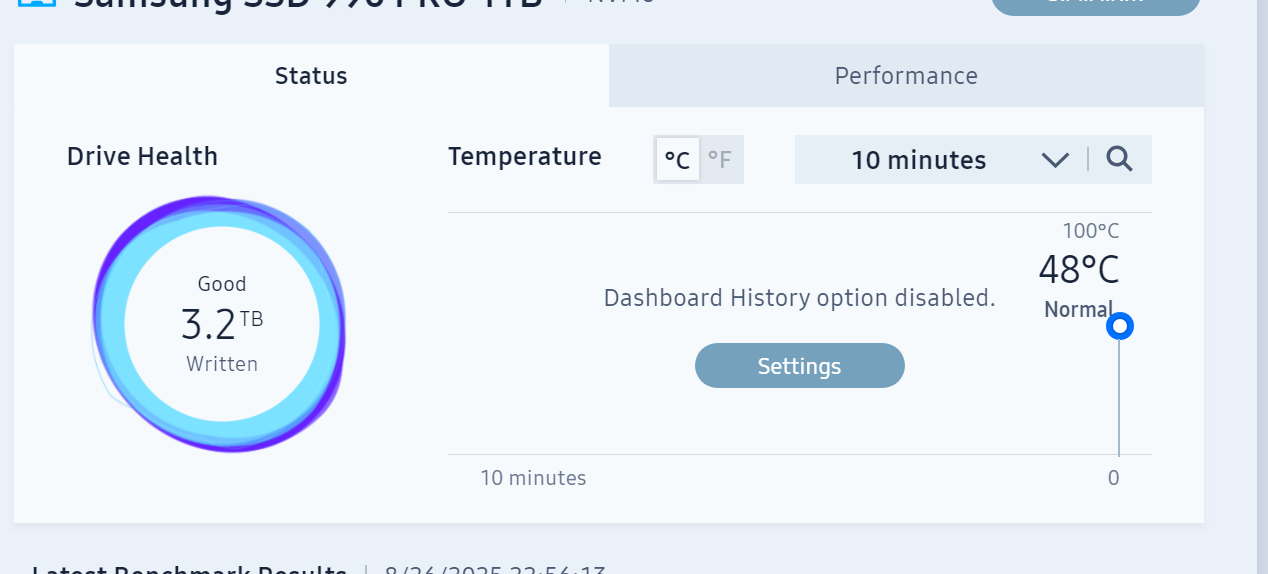Click the 48°C temperature reading
Screen dimensions: 1268x574
tap(1079, 270)
